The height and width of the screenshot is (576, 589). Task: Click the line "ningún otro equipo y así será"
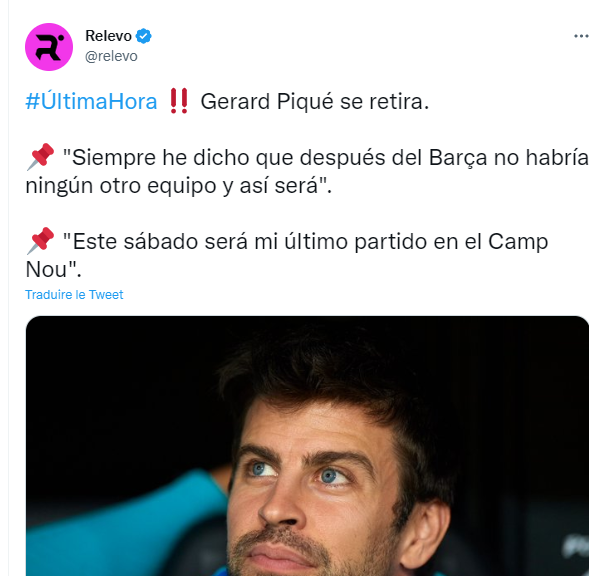point(178,186)
